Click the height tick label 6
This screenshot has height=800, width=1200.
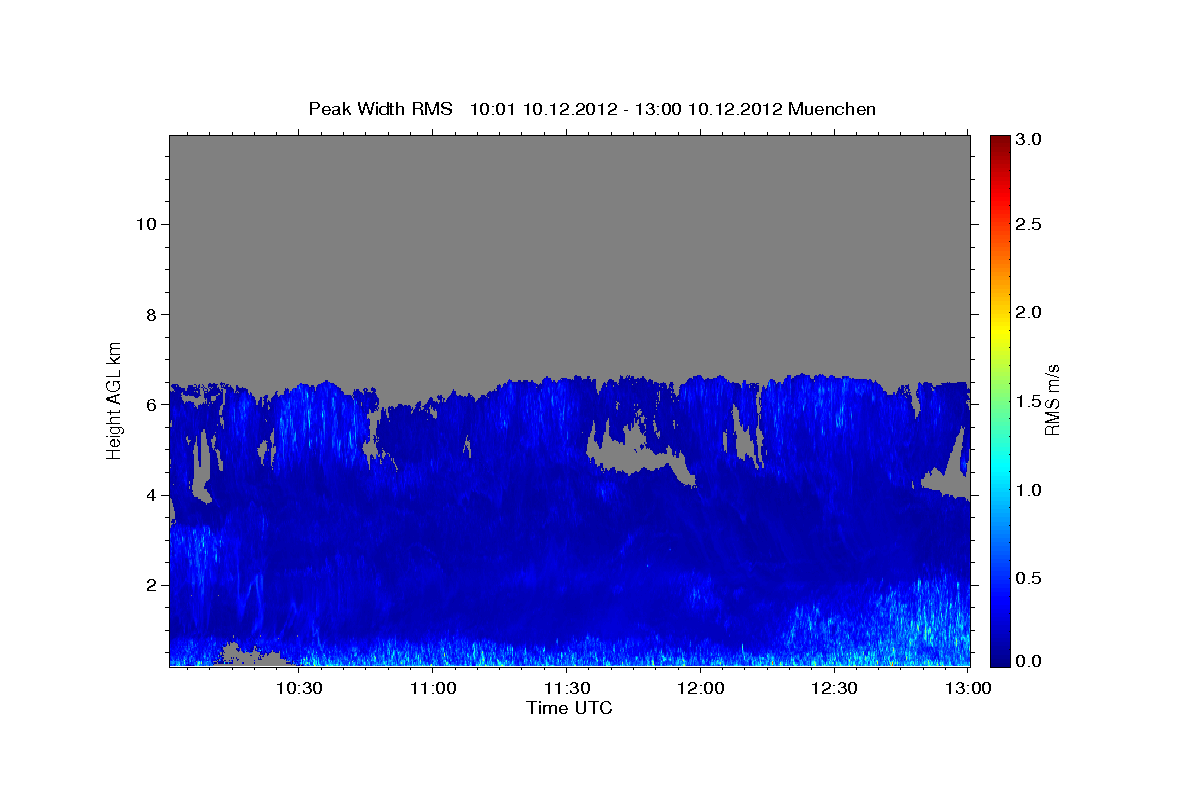[149, 404]
